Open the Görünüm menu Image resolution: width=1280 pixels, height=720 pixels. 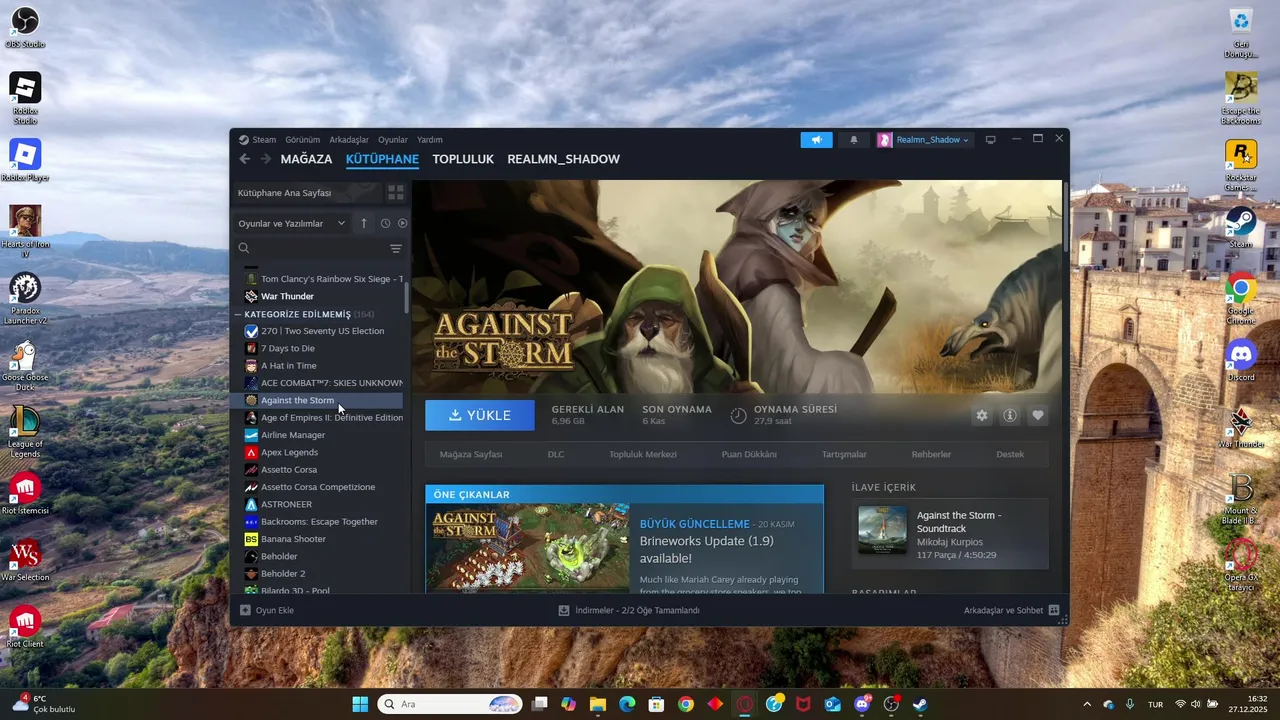[303, 140]
